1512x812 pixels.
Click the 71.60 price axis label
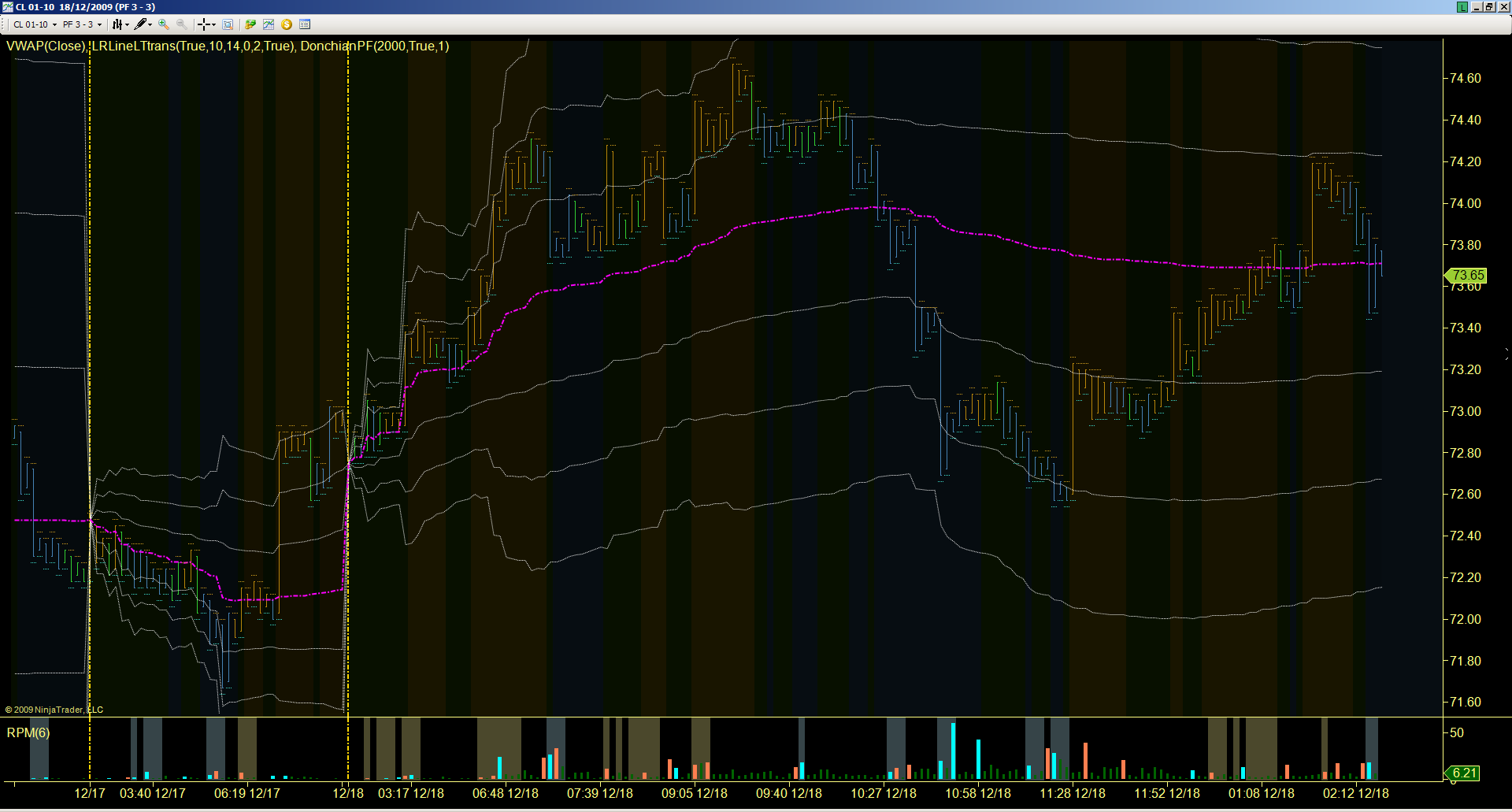tap(1466, 702)
